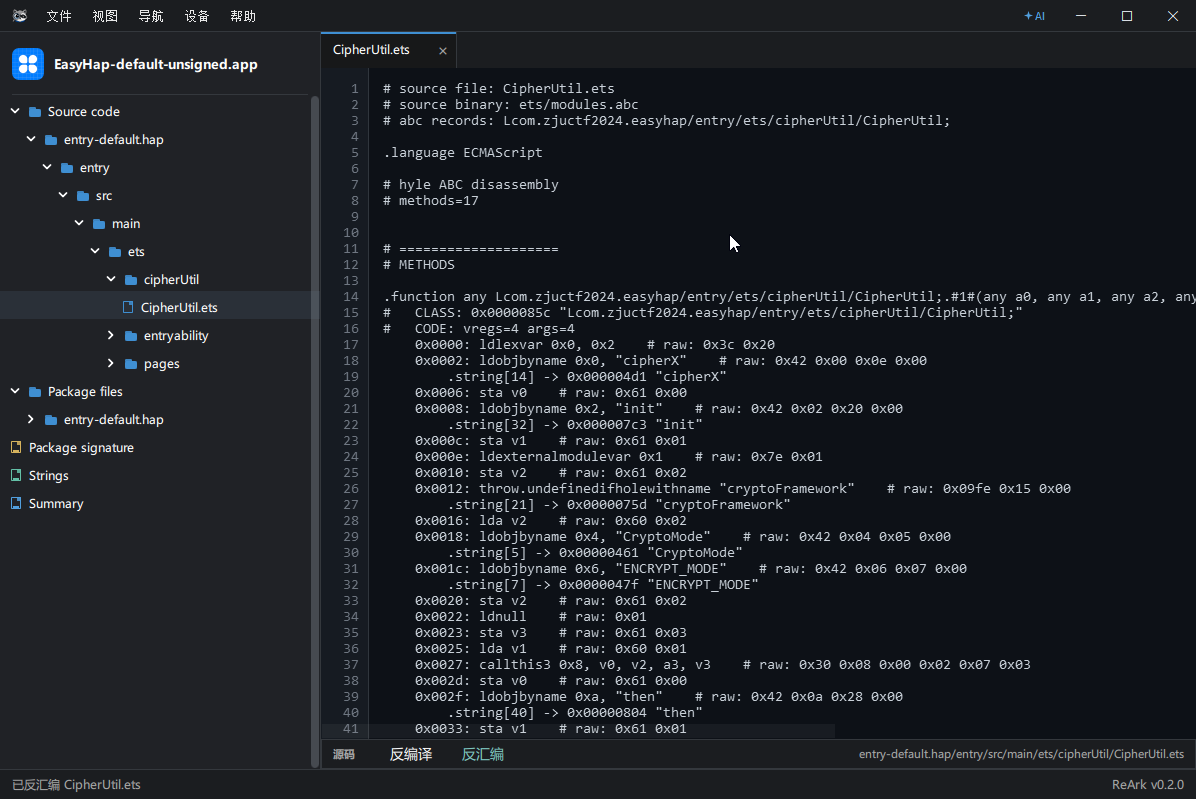Open the 视图 menu
This screenshot has height=799, width=1196.
click(105, 16)
